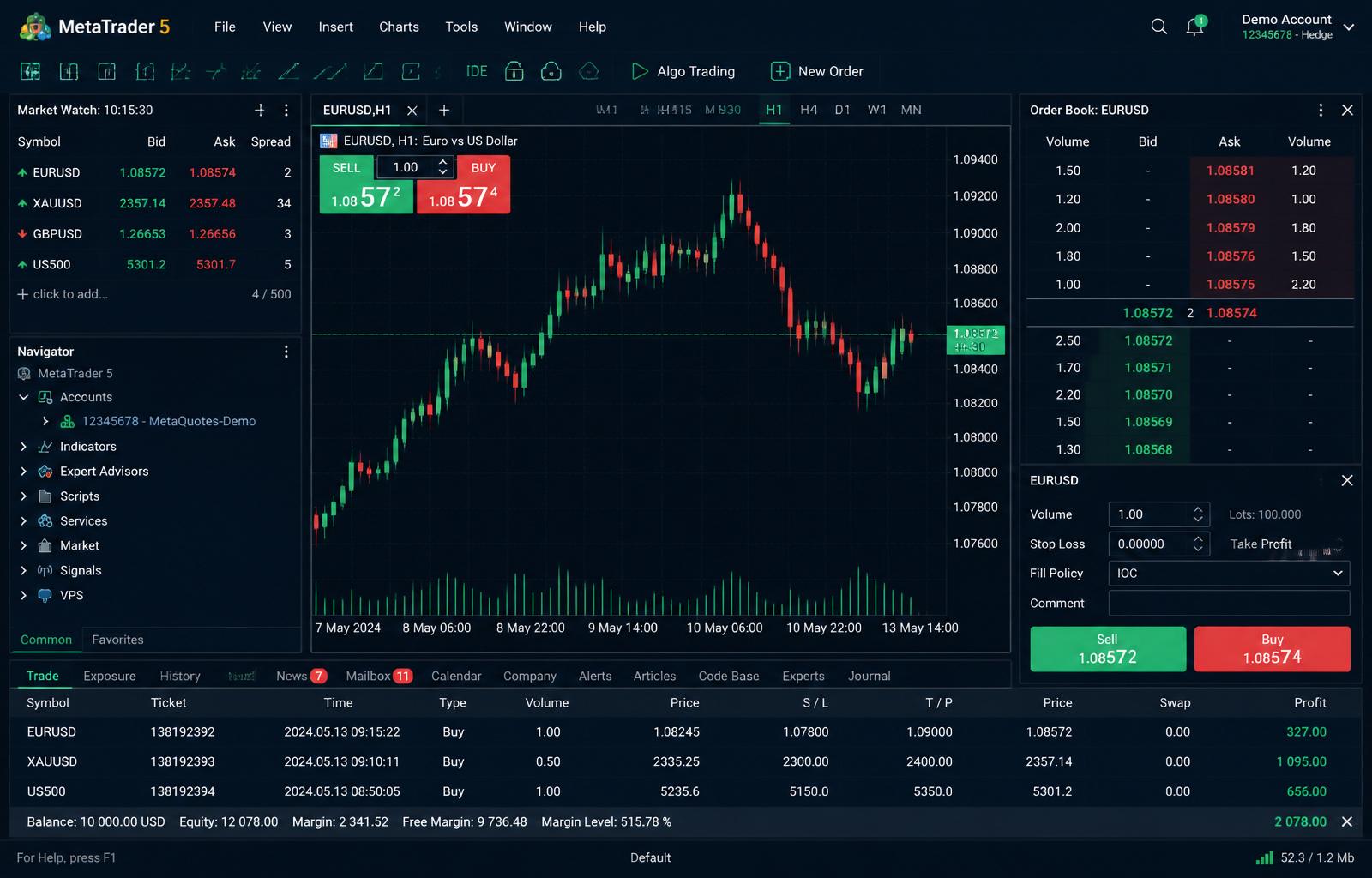Click the Buy 1.08574 button in order panel
The height and width of the screenshot is (878, 1372).
point(1273,649)
